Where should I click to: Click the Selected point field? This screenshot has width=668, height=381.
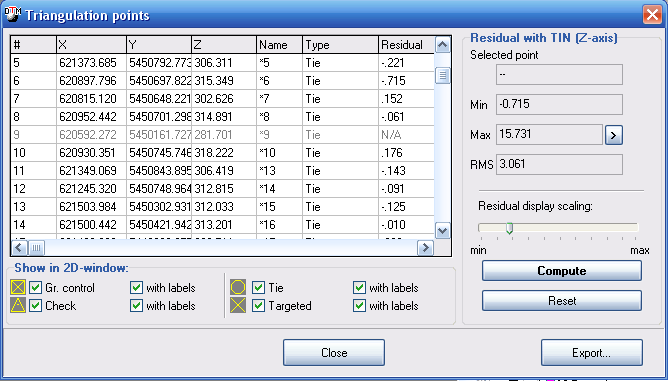(x=559, y=75)
